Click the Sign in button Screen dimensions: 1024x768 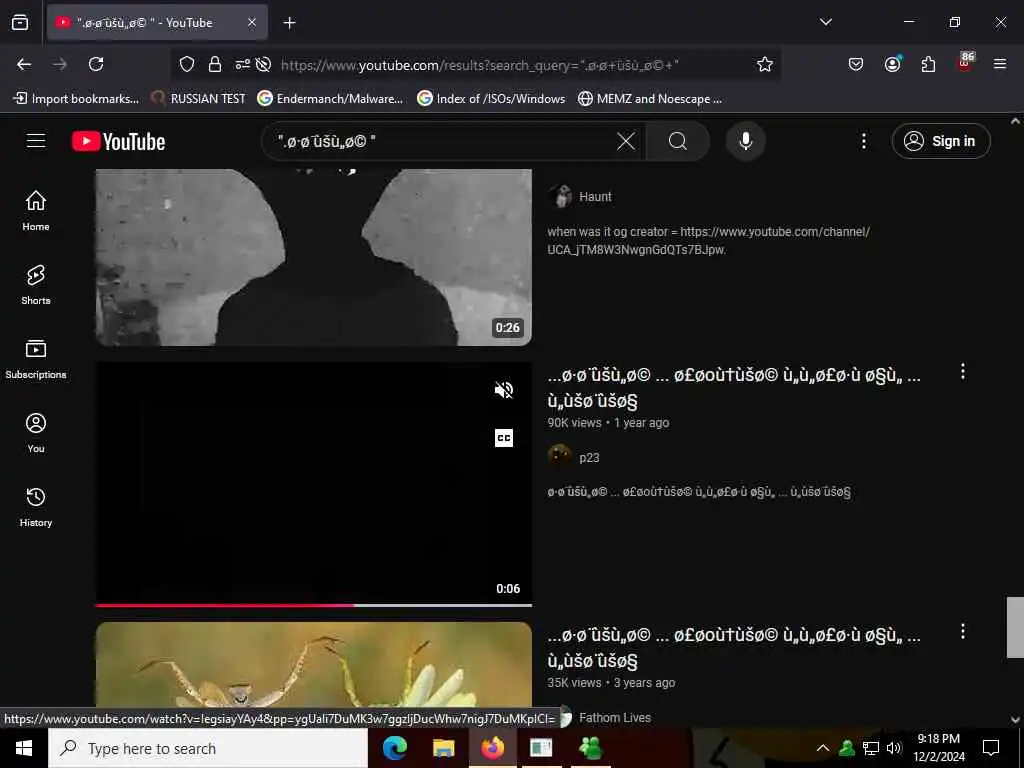pyautogui.click(x=940, y=141)
